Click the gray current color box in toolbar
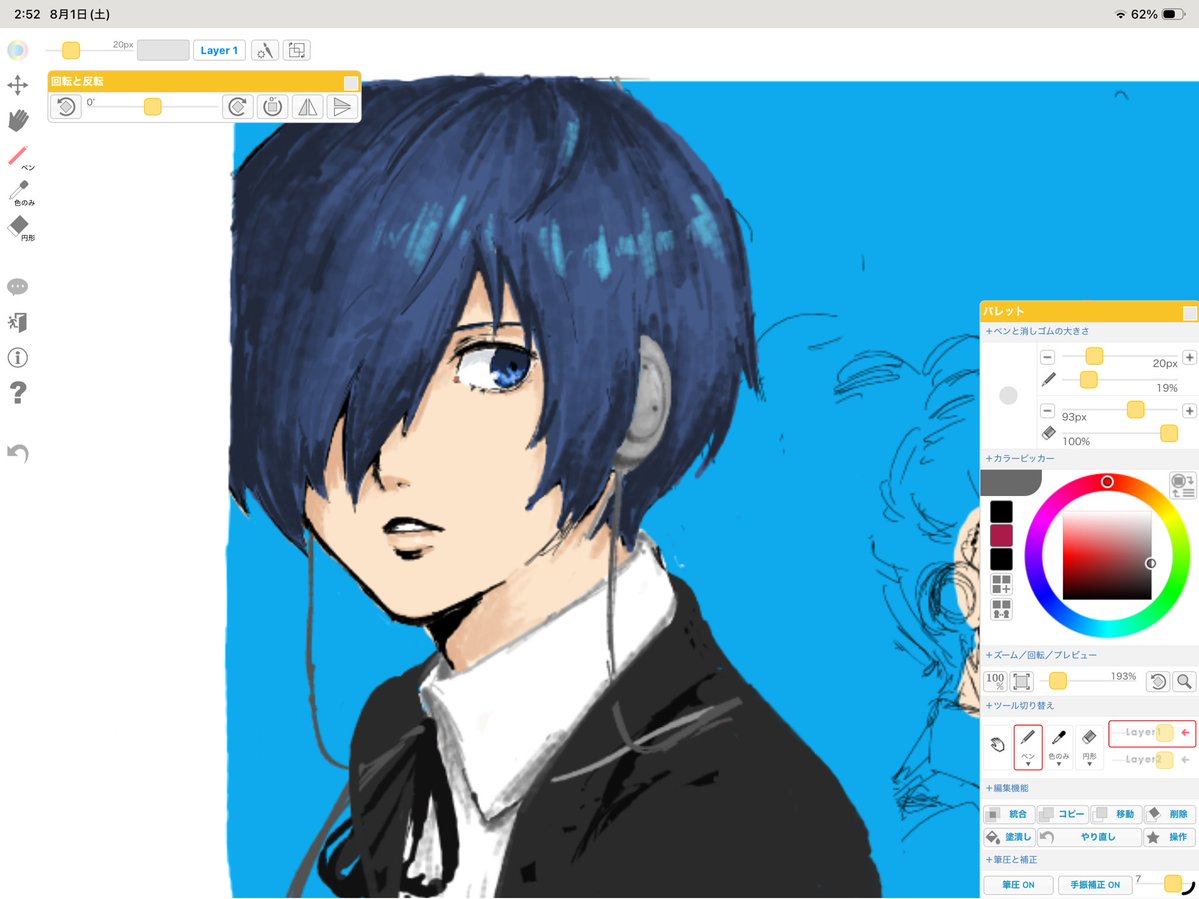The height and width of the screenshot is (899, 1199). (163, 50)
